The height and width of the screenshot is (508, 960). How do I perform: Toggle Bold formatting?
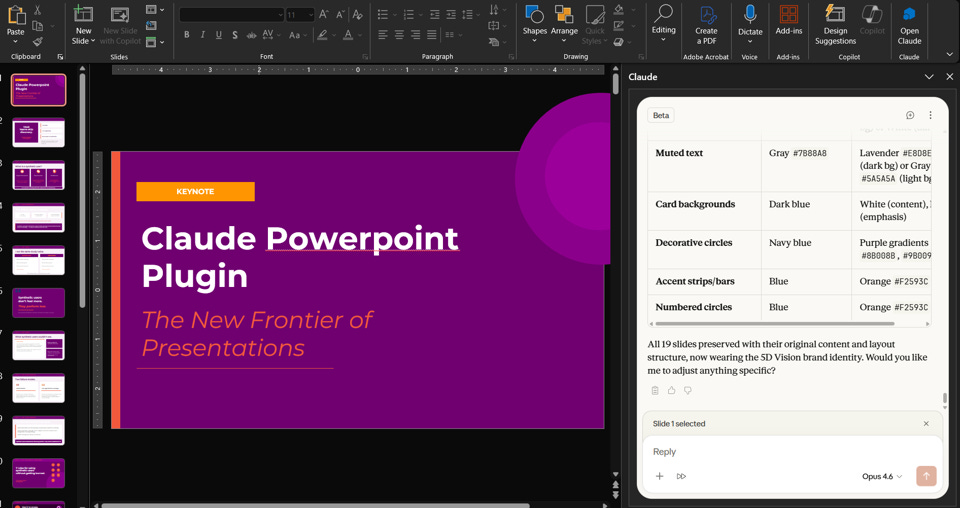click(187, 35)
